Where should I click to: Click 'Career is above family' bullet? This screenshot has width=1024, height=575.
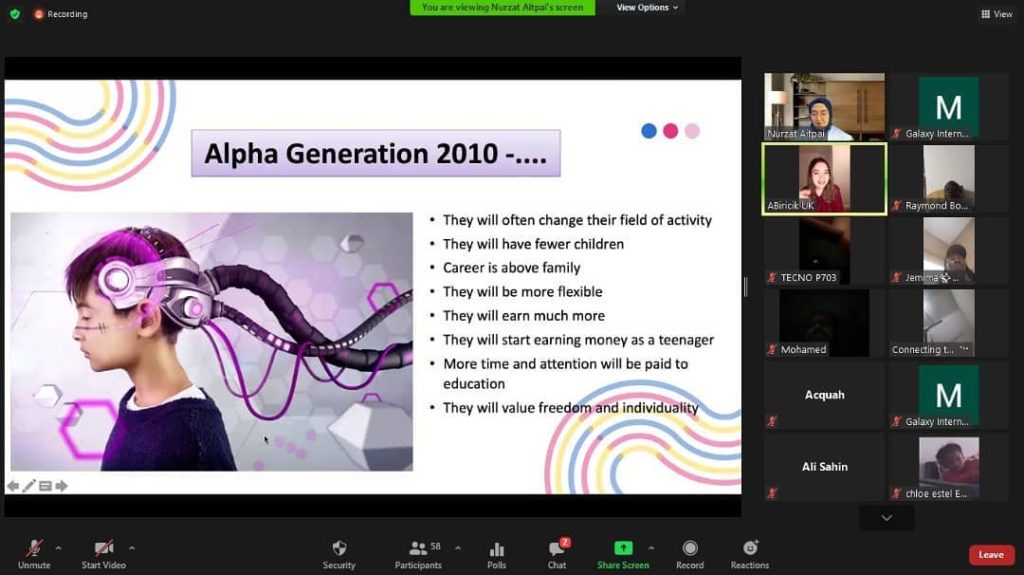(x=511, y=268)
